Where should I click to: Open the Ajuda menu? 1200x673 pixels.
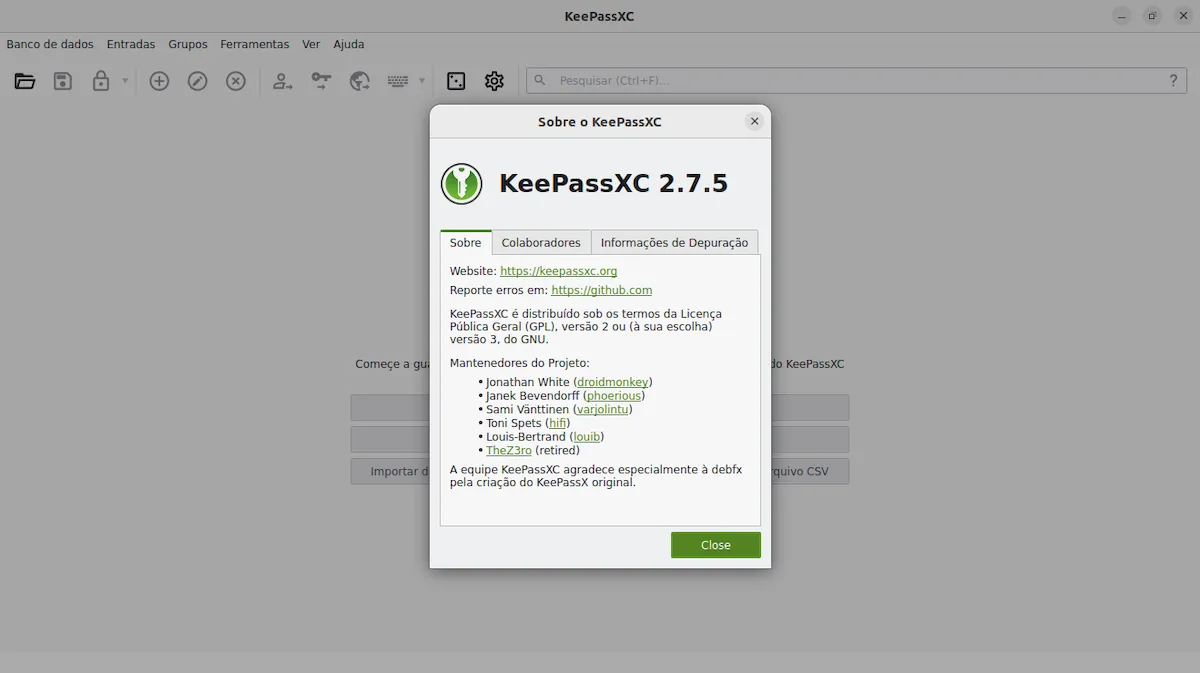[349, 44]
